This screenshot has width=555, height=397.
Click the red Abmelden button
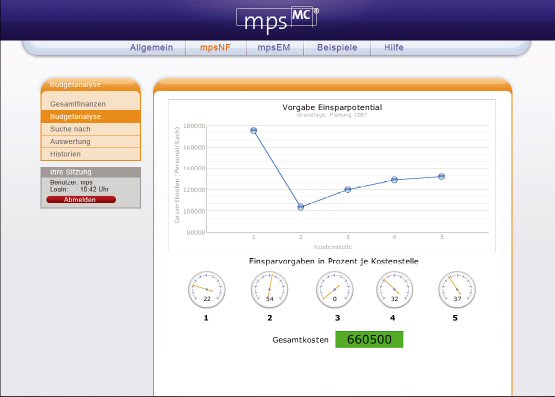tap(81, 200)
